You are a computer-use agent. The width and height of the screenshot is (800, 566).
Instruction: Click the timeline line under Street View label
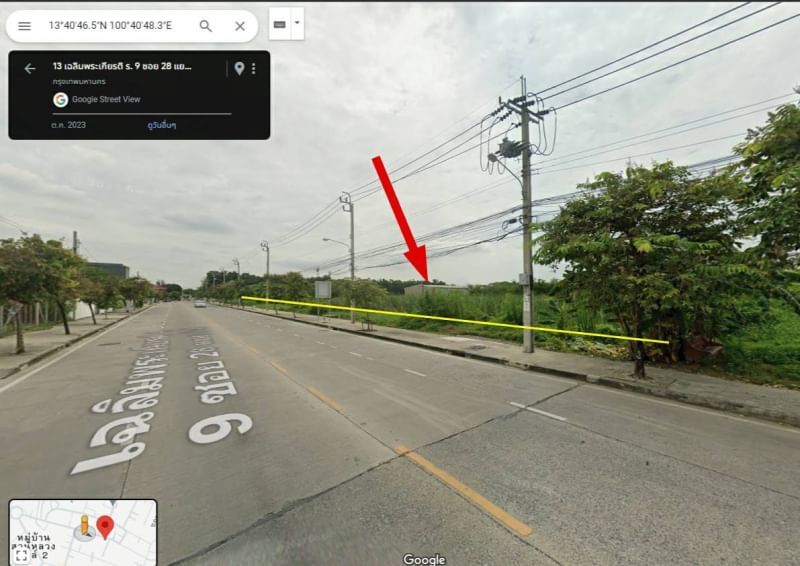[x=142, y=114]
